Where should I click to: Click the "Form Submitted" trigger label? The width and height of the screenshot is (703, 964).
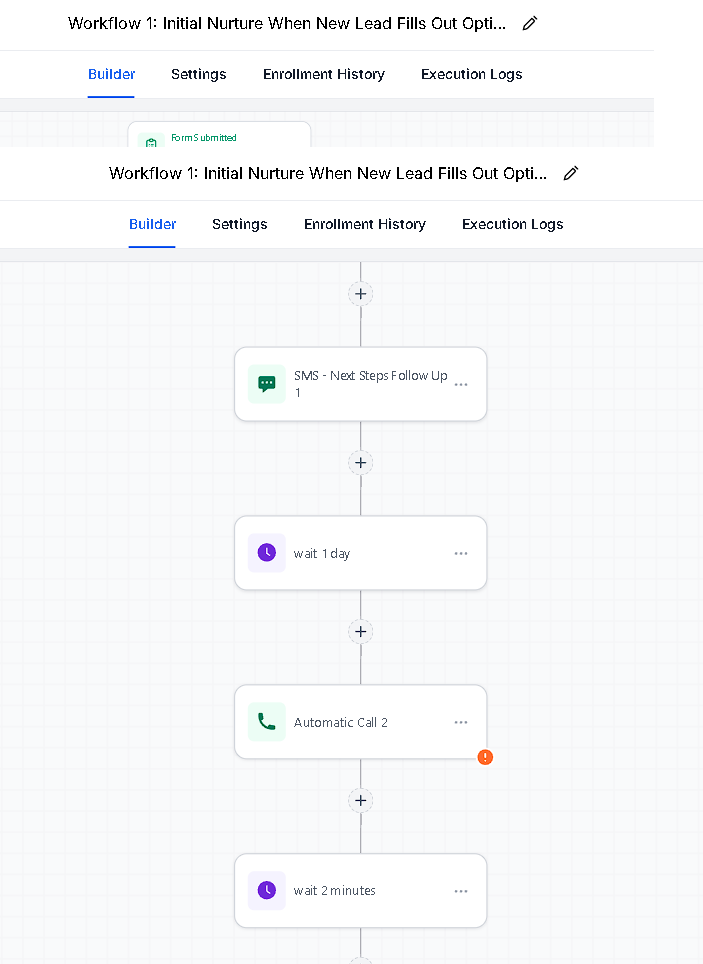pos(204,138)
